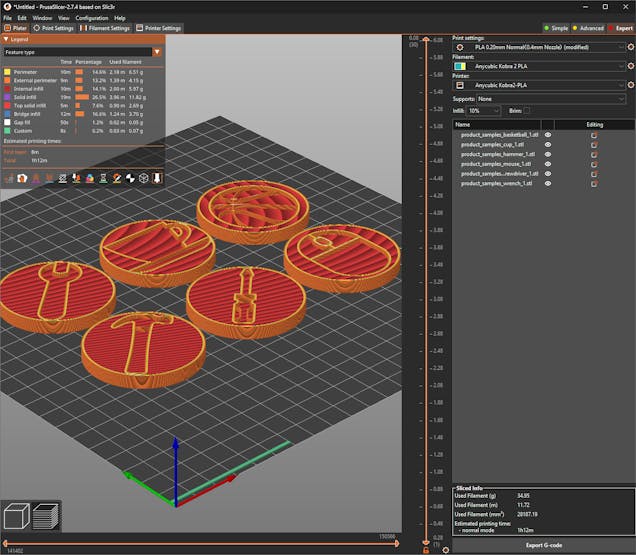Hide product_samples_cup_1.stl with eye icon
636x555 pixels.
[x=548, y=146]
